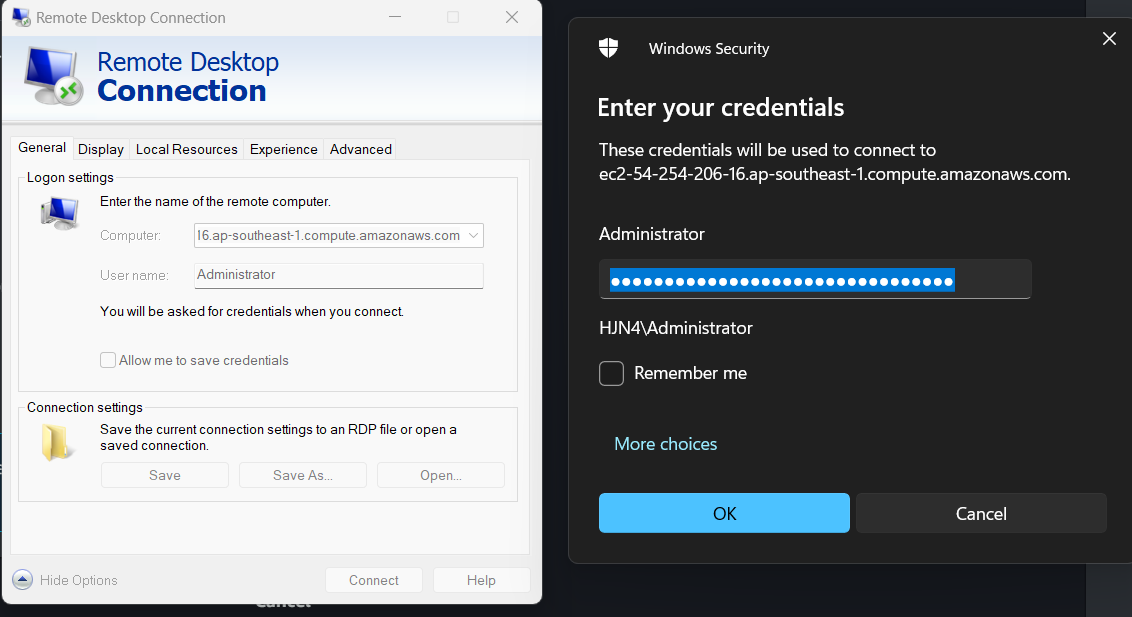Enable the Remember me checkbox
This screenshot has height=617, width=1132.
[x=611, y=373]
